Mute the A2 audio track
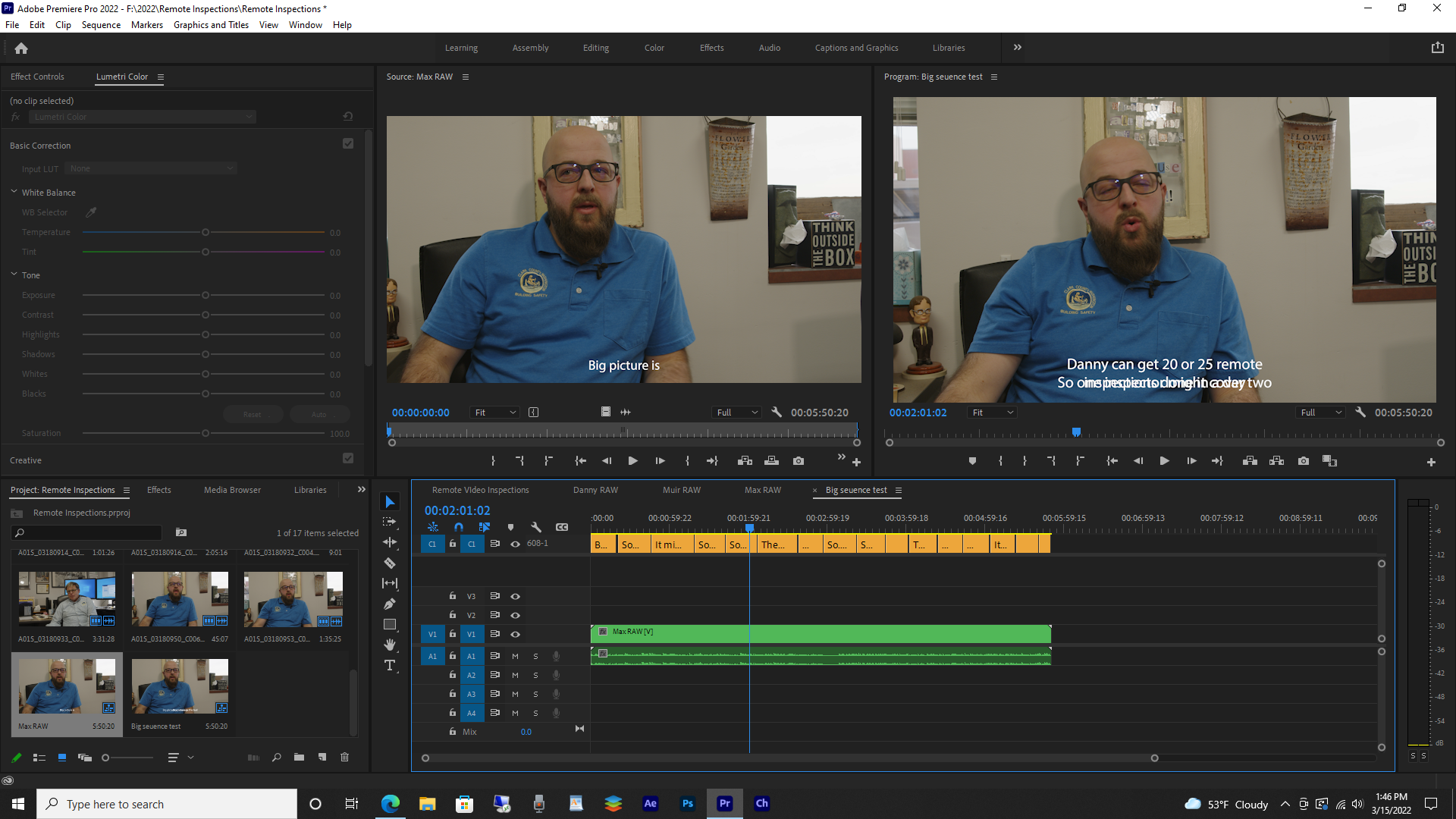 tap(515, 675)
